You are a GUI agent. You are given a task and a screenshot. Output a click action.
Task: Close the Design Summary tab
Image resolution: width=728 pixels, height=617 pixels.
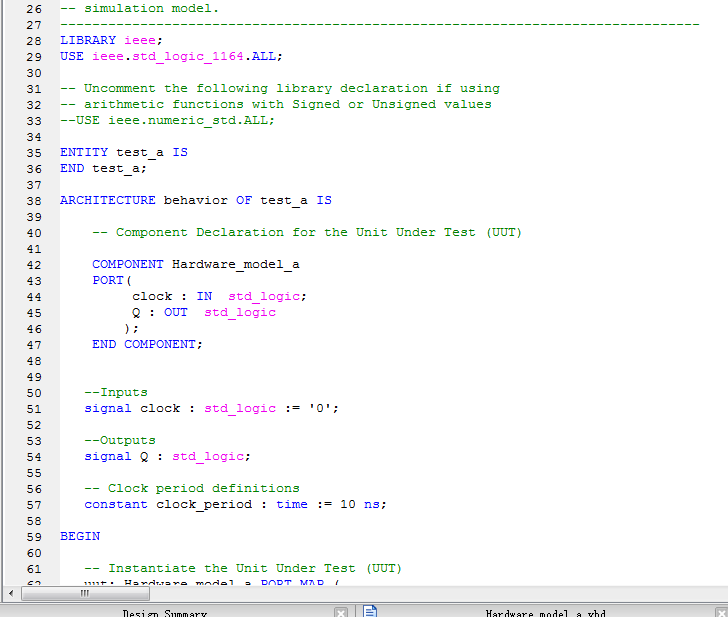click(x=341, y=612)
